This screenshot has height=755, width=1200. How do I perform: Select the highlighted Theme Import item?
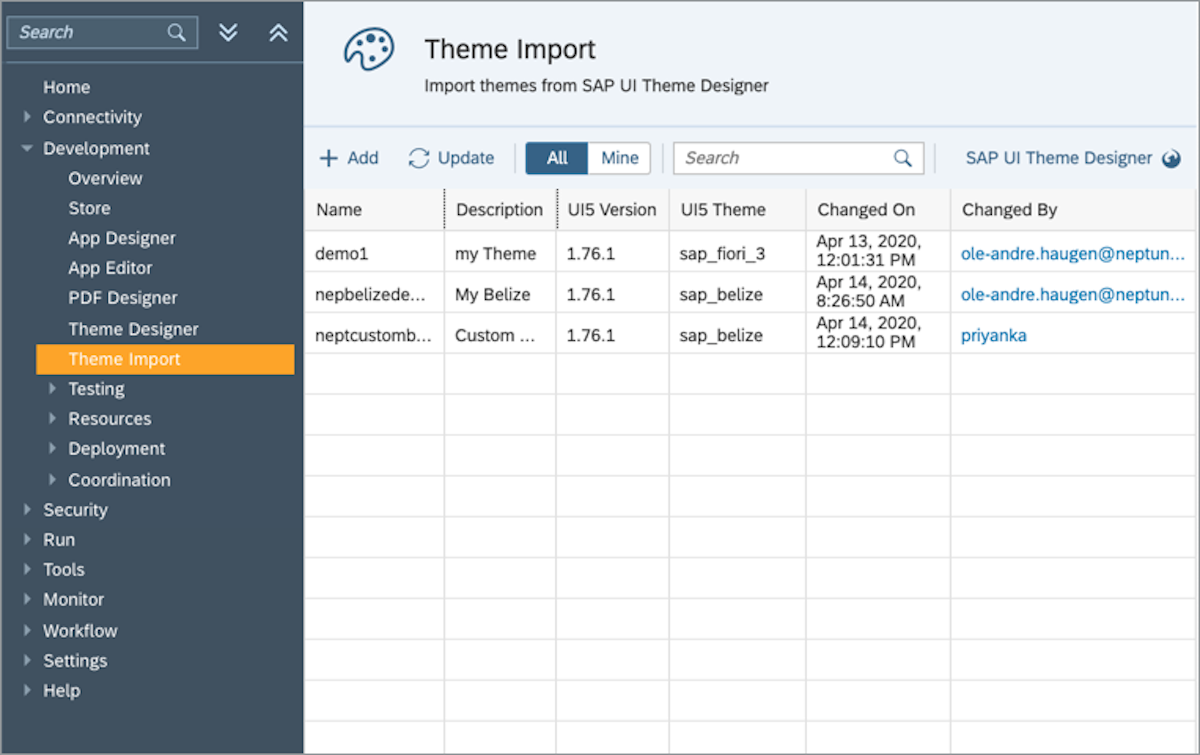point(165,359)
